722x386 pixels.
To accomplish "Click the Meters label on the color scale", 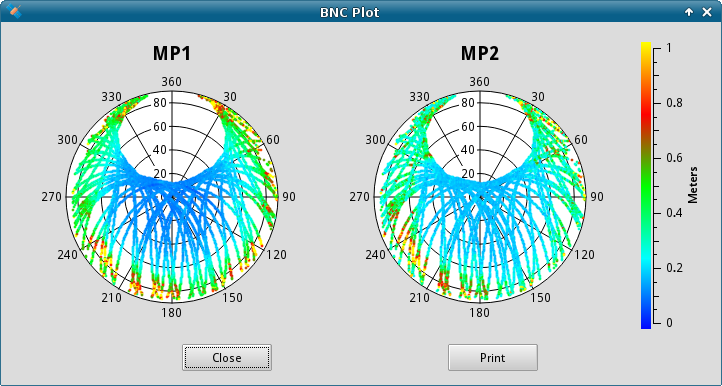I will pos(693,185).
